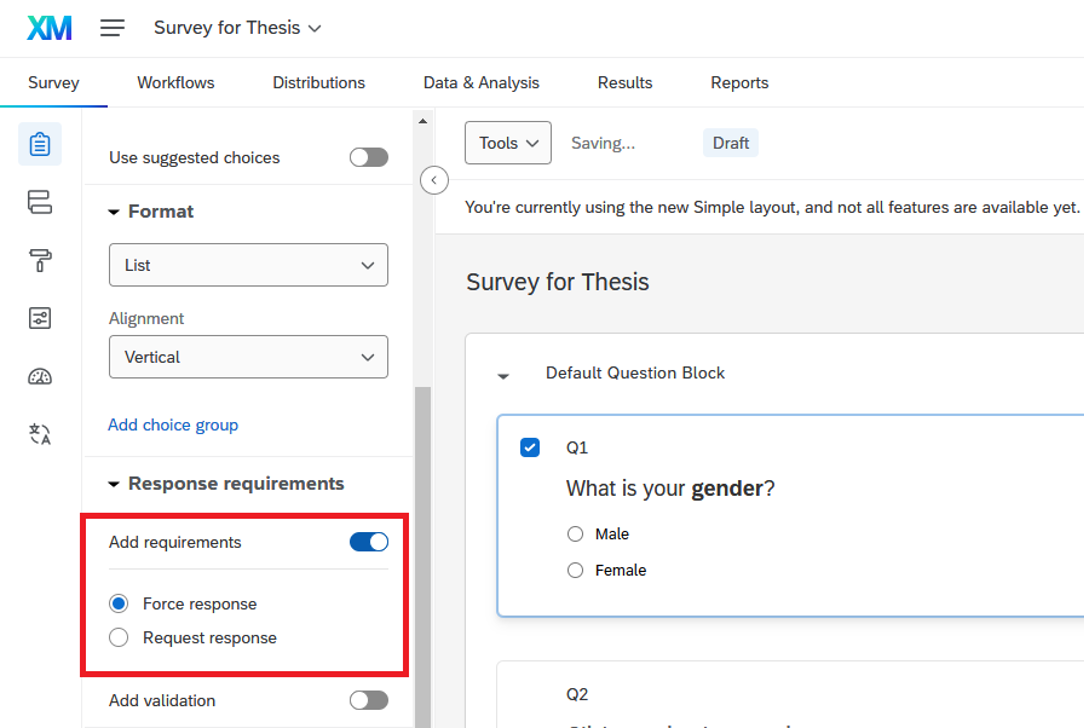Open the Vertical alignment dropdown

(x=248, y=357)
